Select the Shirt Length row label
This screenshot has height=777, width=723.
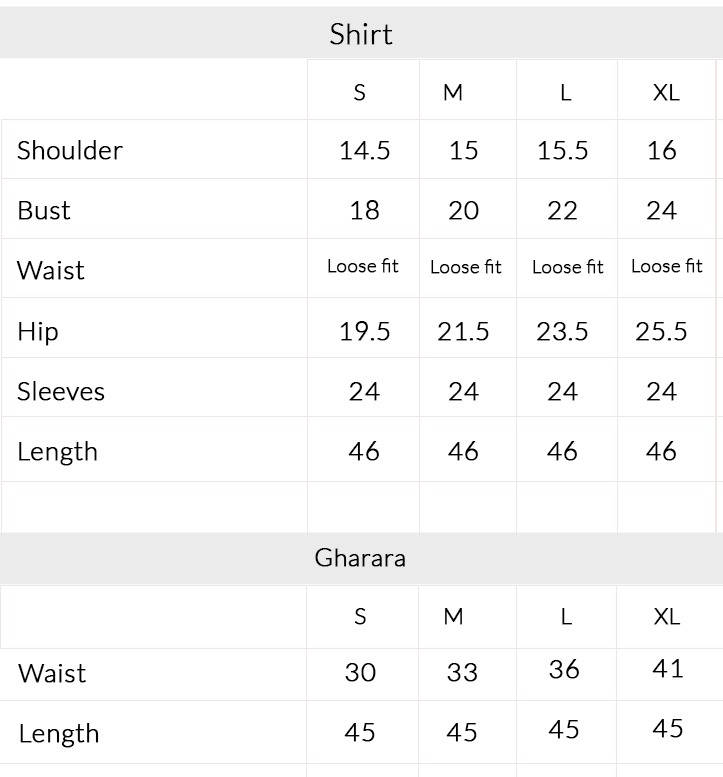(57, 452)
